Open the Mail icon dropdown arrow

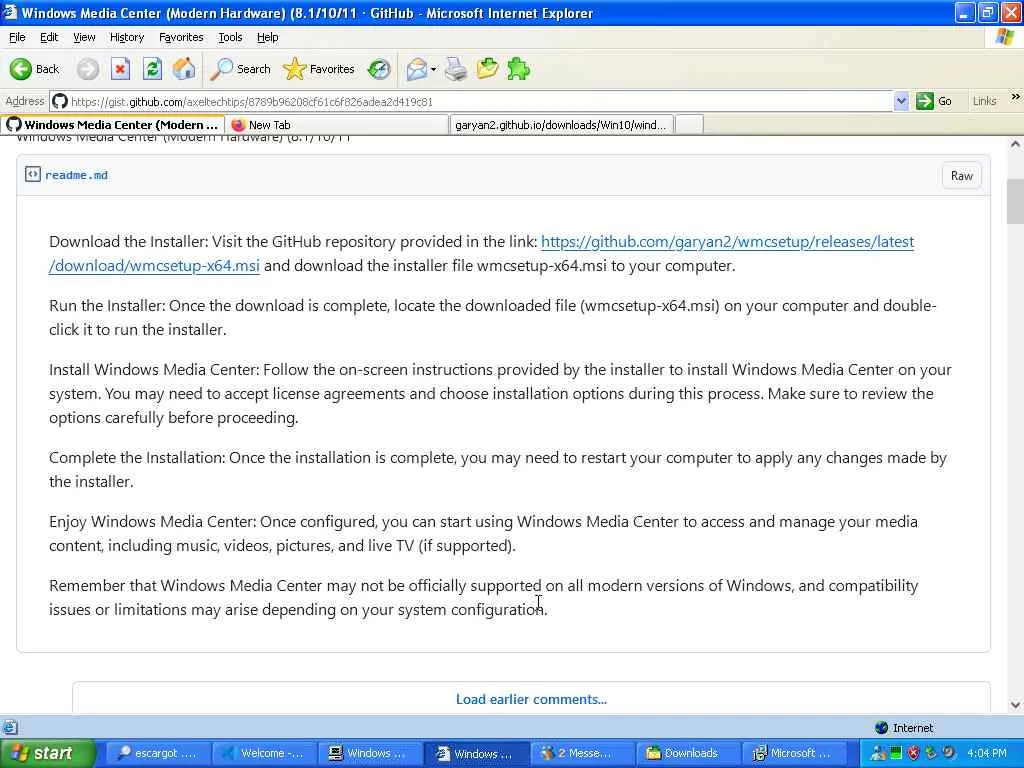click(x=433, y=69)
